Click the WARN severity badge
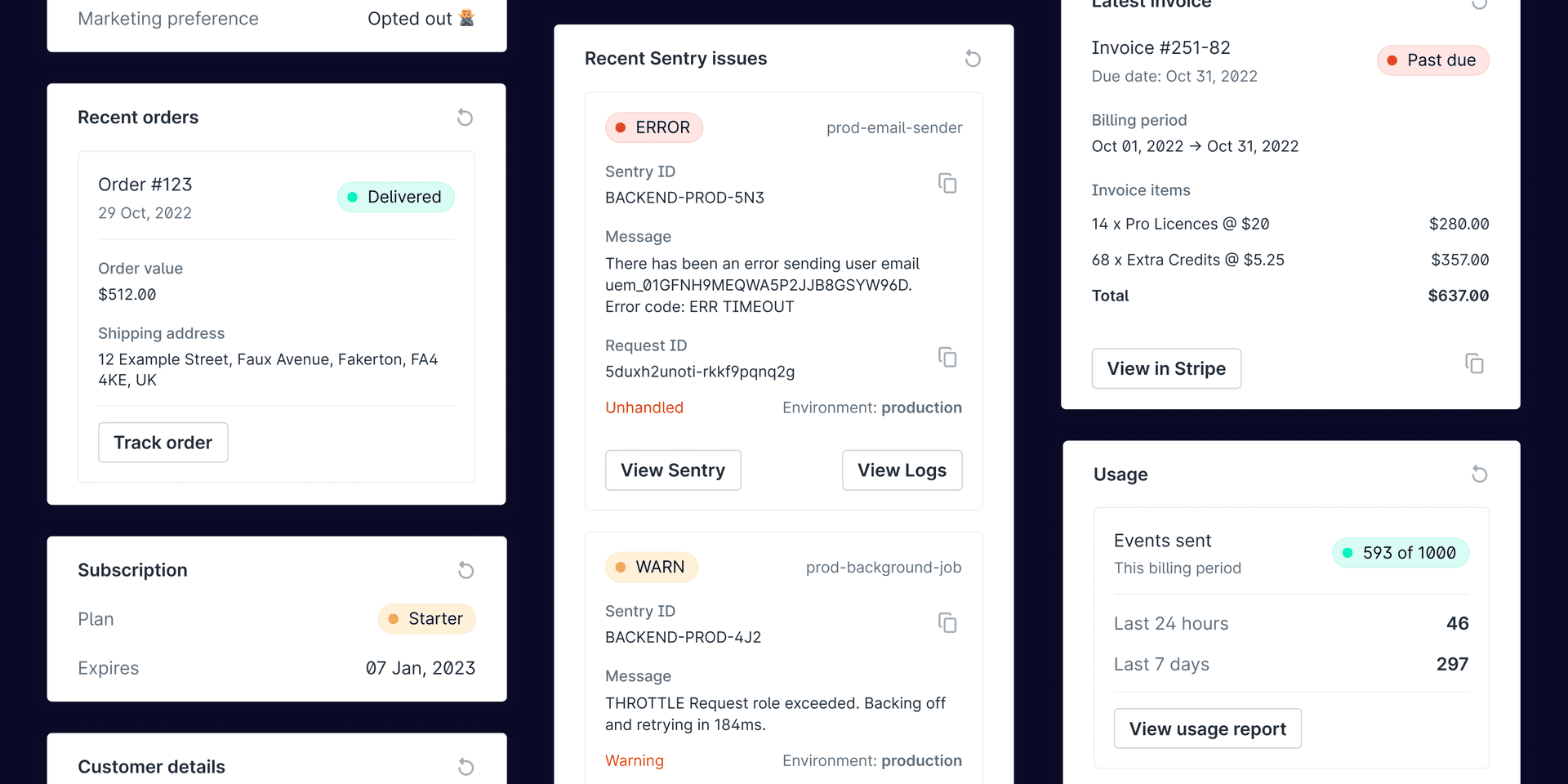 [651, 568]
